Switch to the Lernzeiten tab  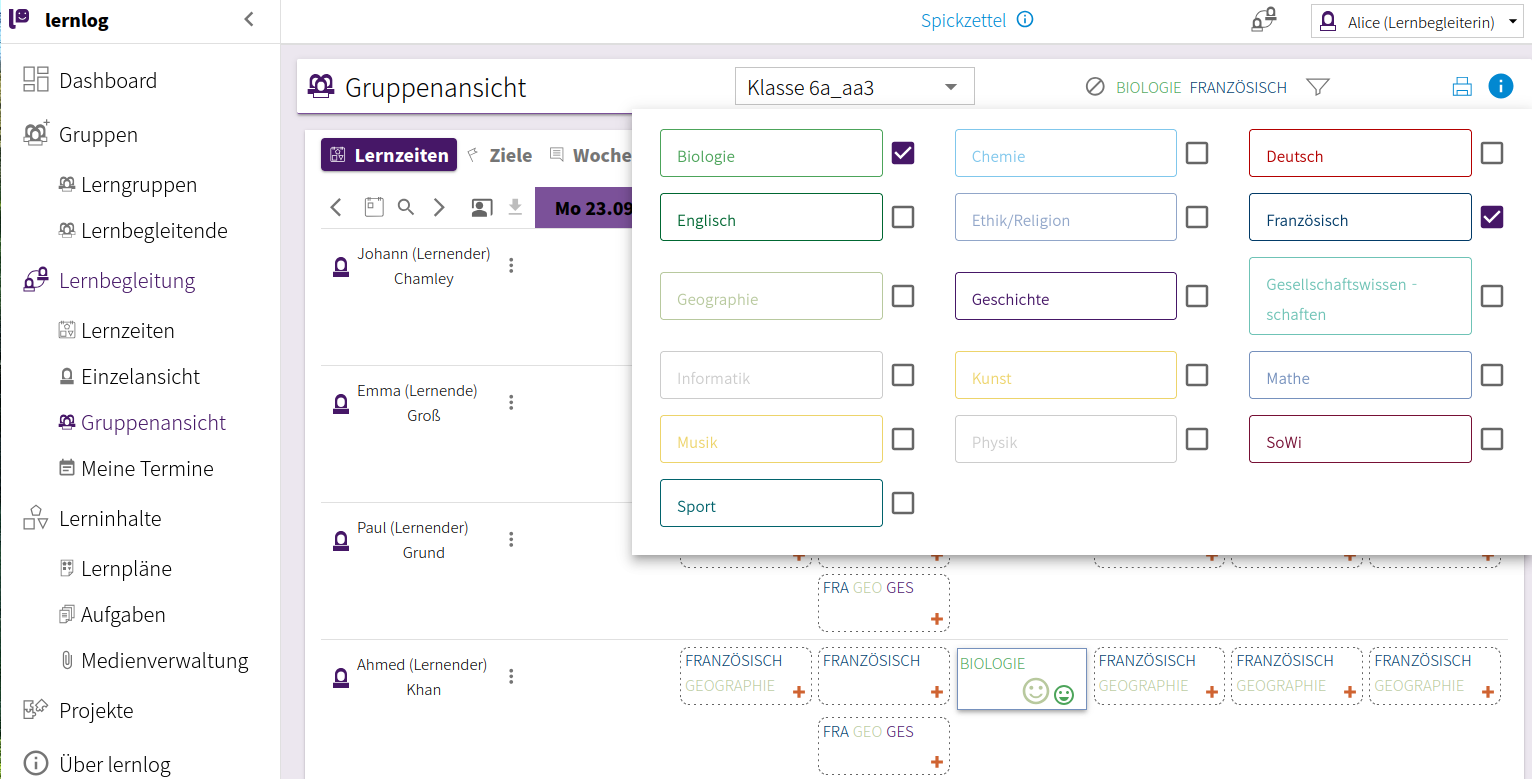click(x=389, y=155)
